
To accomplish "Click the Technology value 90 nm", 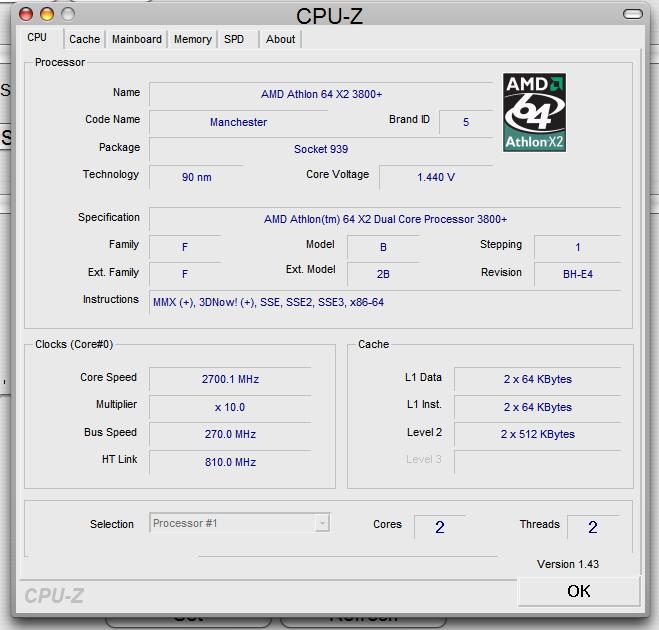I will pos(196,177).
